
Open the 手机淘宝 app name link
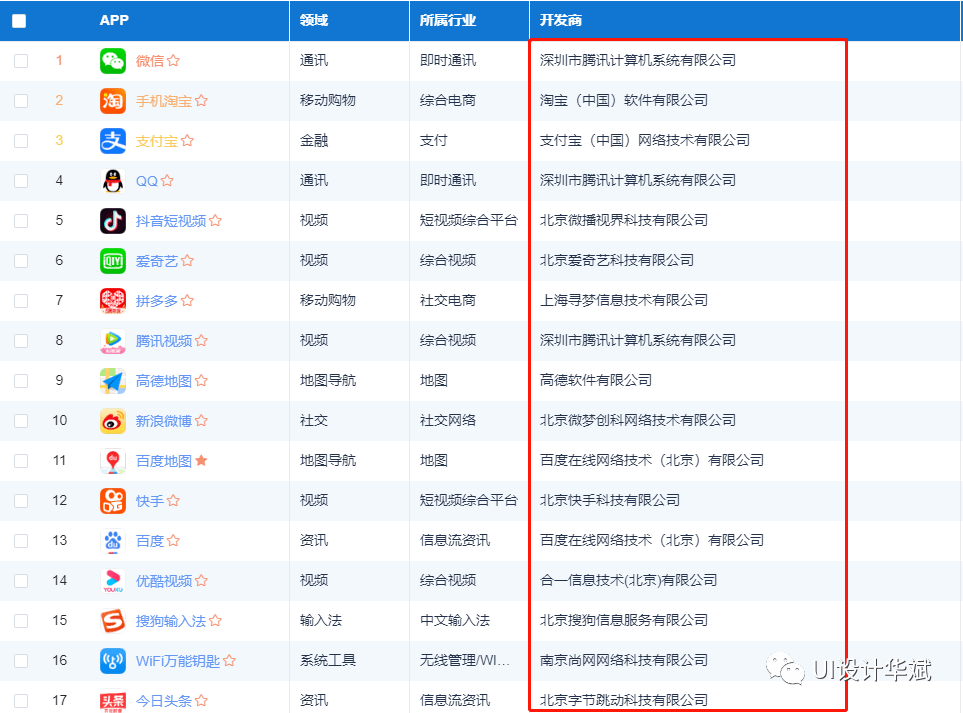click(x=164, y=101)
